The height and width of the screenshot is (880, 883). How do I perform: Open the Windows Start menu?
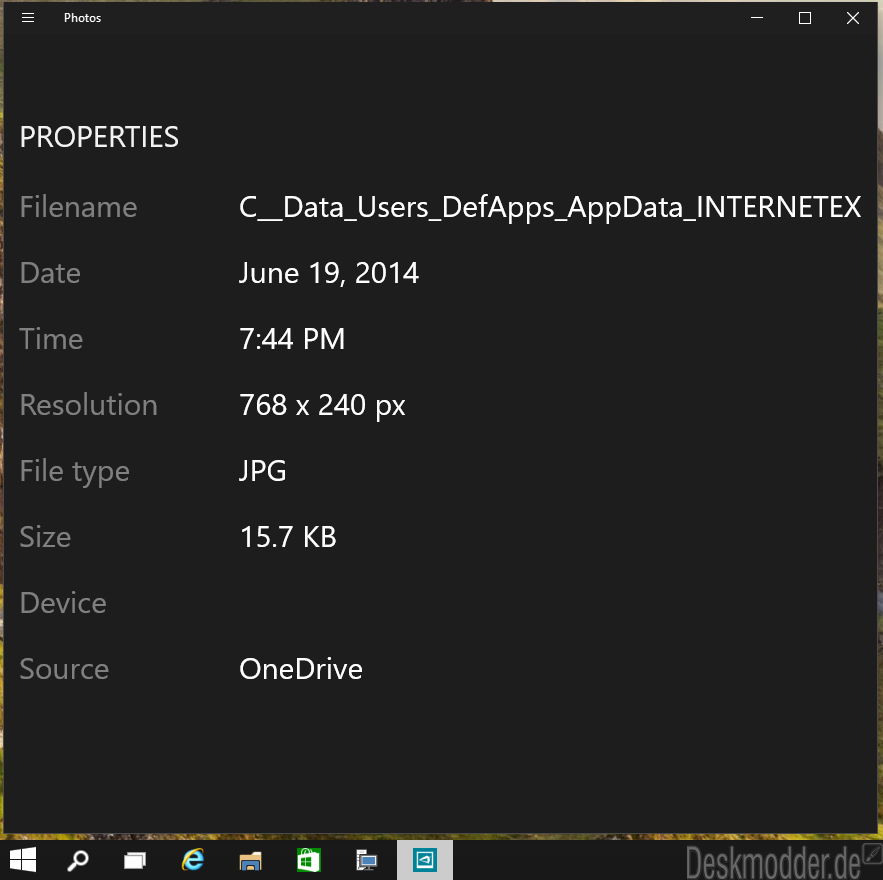coord(23,860)
